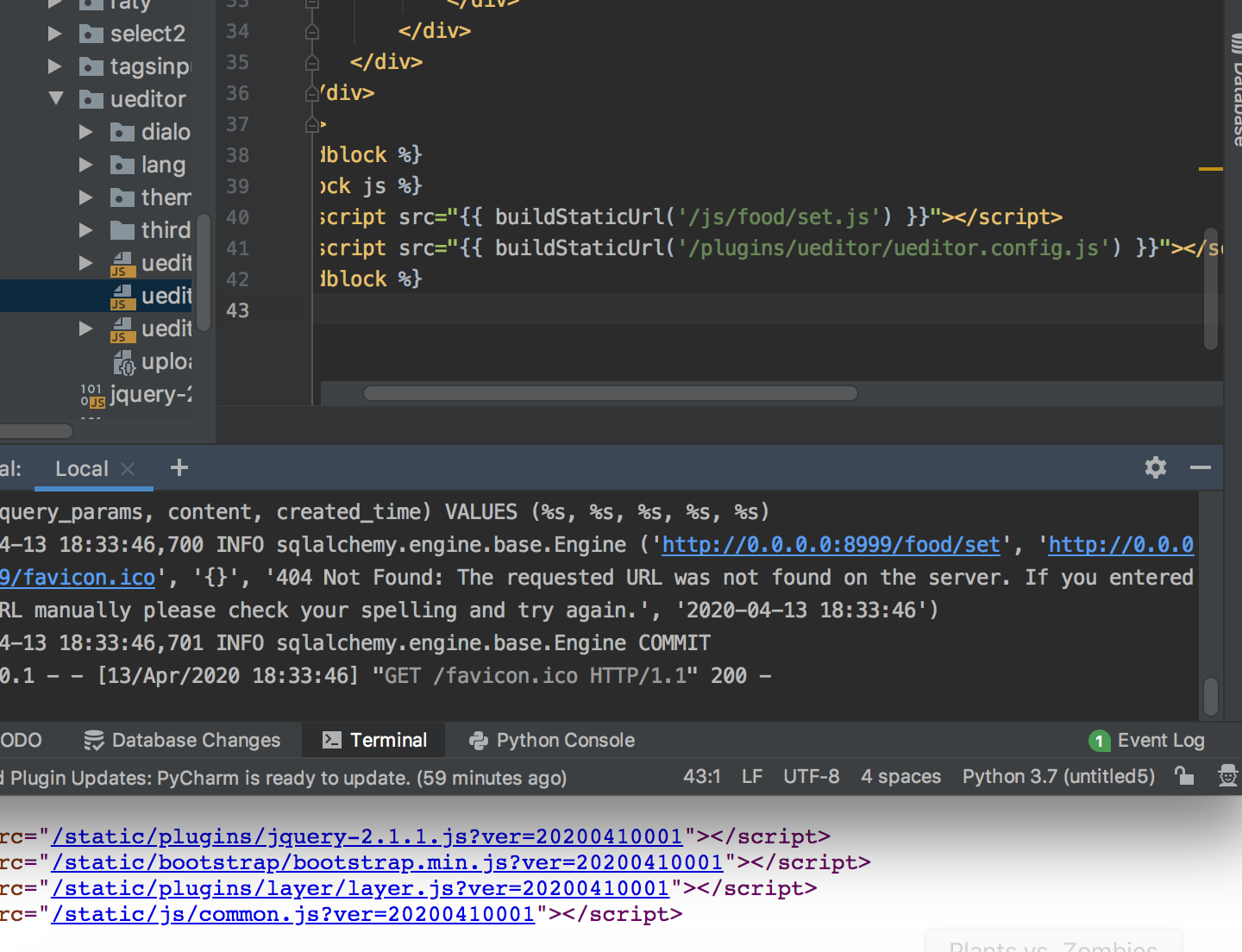Hide the terminal panel with the minus icon
Viewport: 1242px width, 952px height.
point(1201,467)
